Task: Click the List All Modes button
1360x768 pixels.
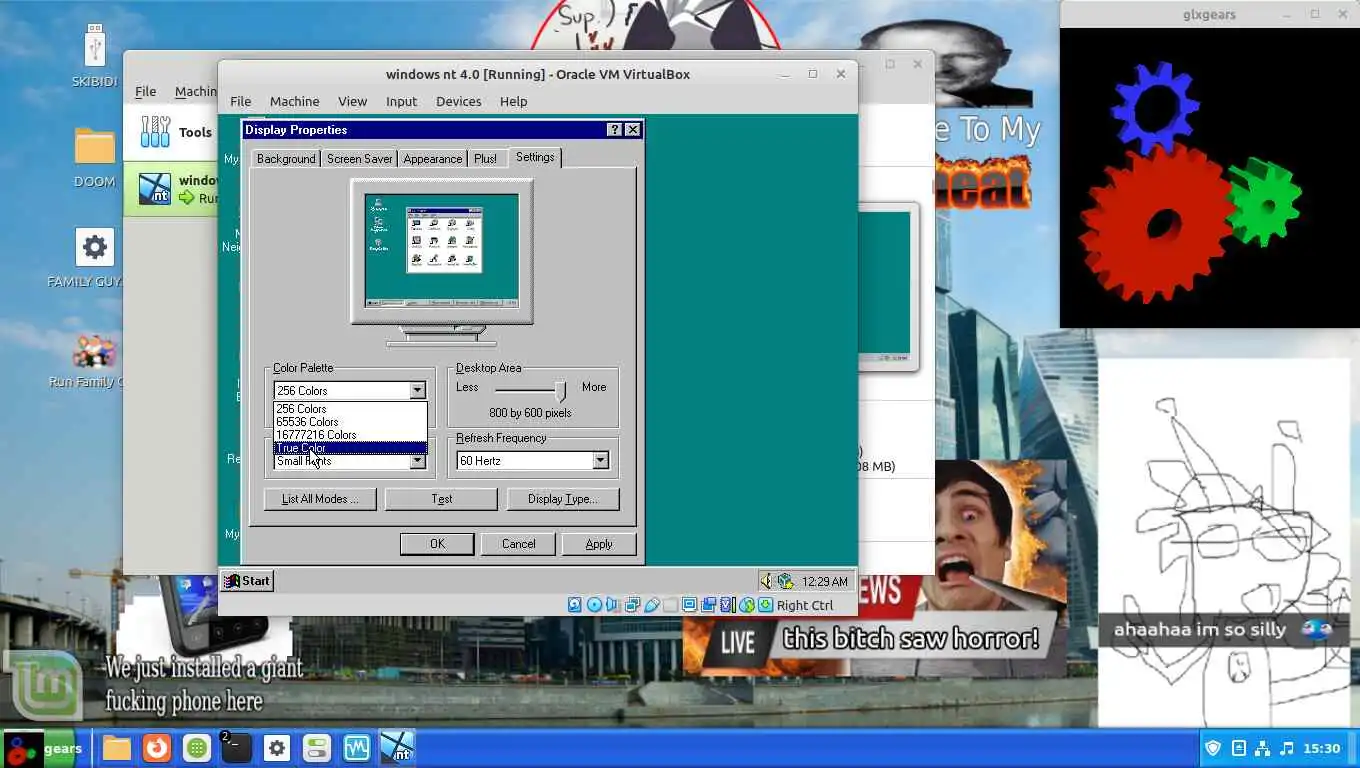Action: (x=320, y=499)
